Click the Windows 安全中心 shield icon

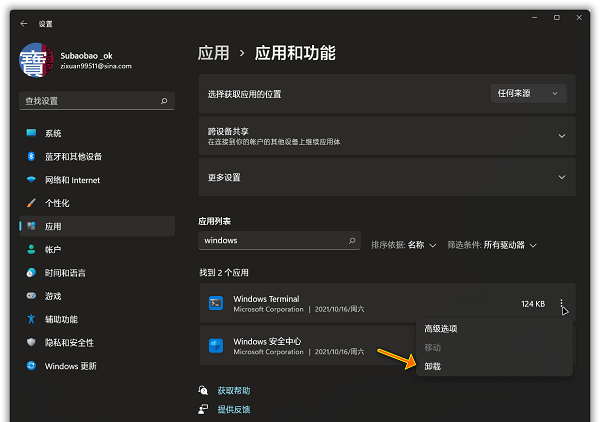215,346
